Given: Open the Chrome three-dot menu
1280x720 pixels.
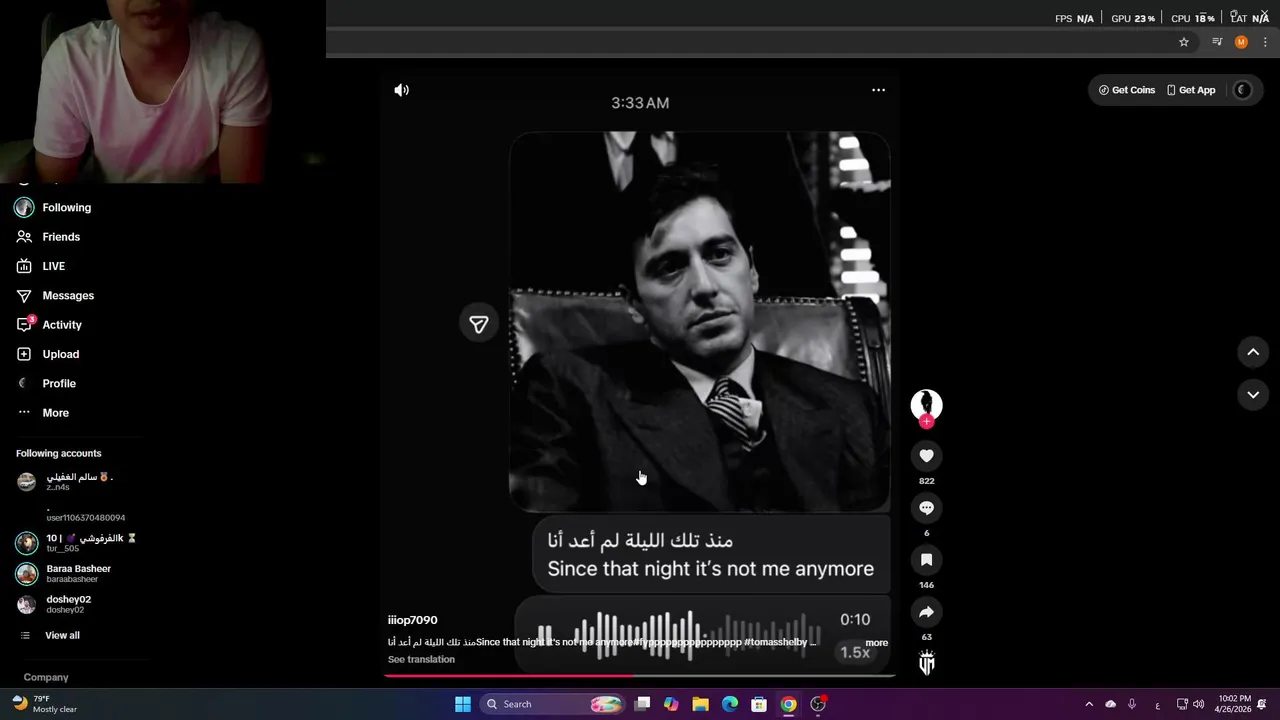Looking at the screenshot, I should click(x=1265, y=42).
